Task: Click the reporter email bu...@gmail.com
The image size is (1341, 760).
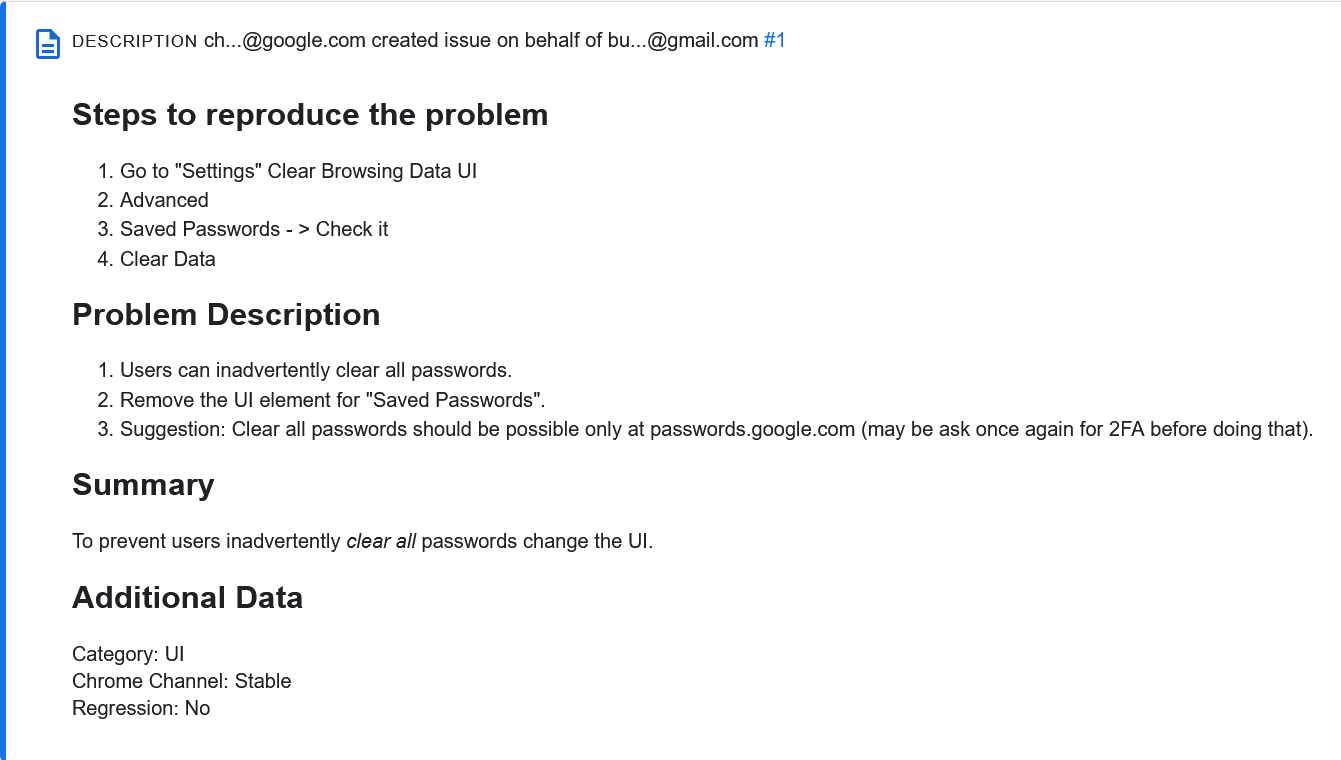Action: (683, 41)
